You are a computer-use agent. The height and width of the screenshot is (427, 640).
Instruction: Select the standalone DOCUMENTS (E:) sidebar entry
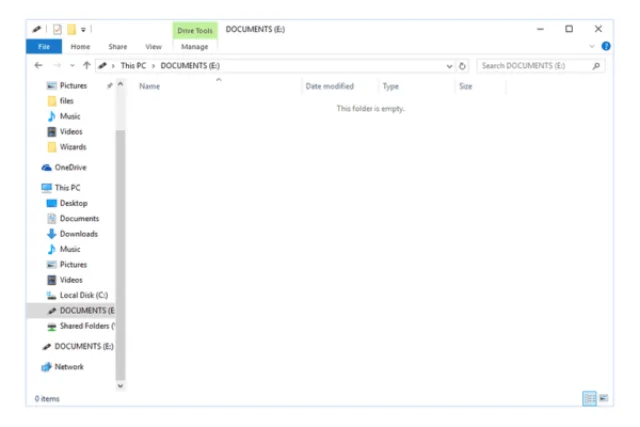click(84, 346)
